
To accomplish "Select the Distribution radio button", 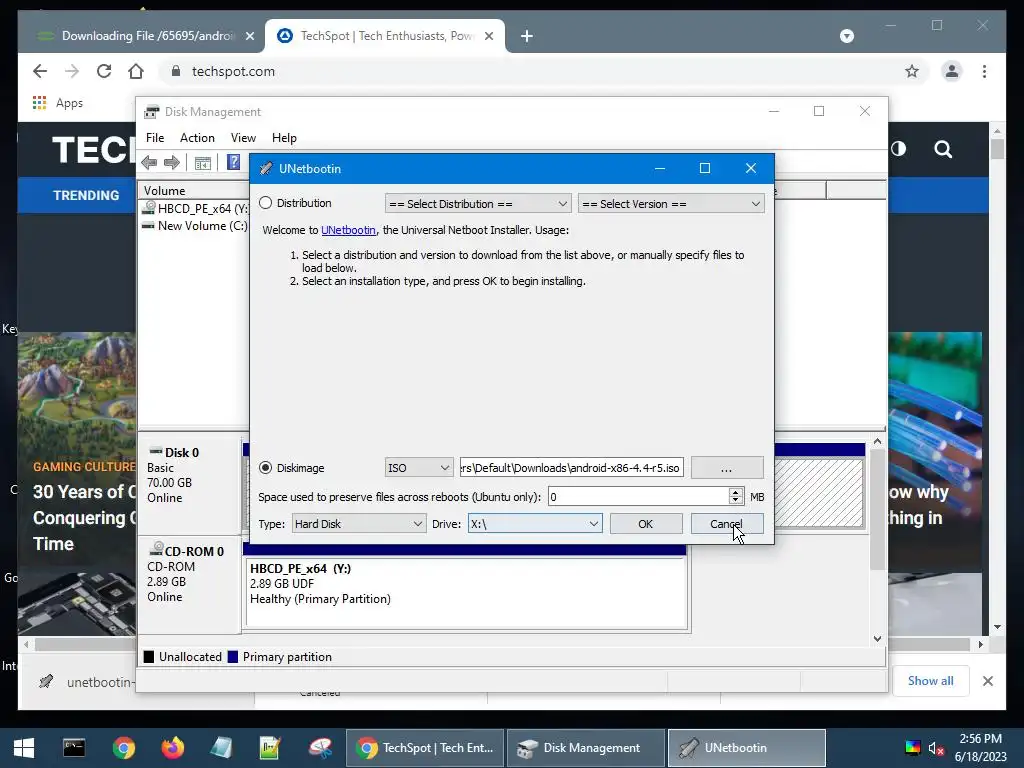I will [265, 203].
